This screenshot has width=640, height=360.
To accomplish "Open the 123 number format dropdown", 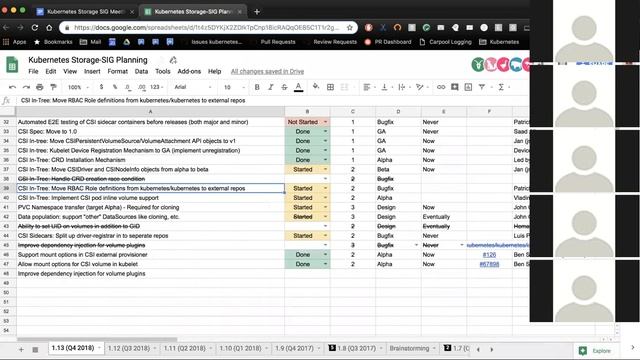I will point(157,87).
